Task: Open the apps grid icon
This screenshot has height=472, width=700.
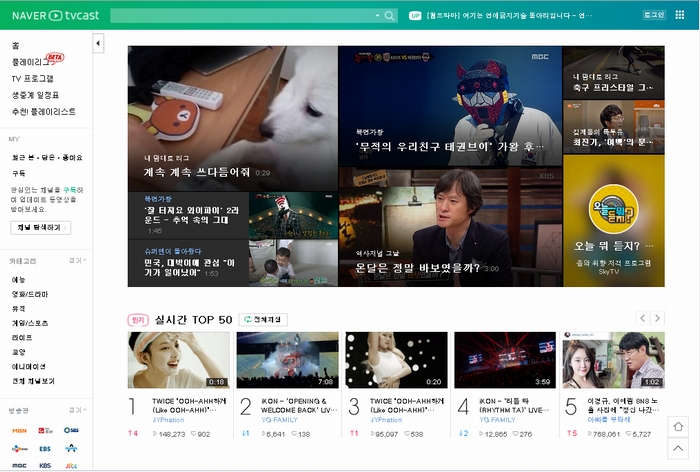Action: (x=679, y=15)
